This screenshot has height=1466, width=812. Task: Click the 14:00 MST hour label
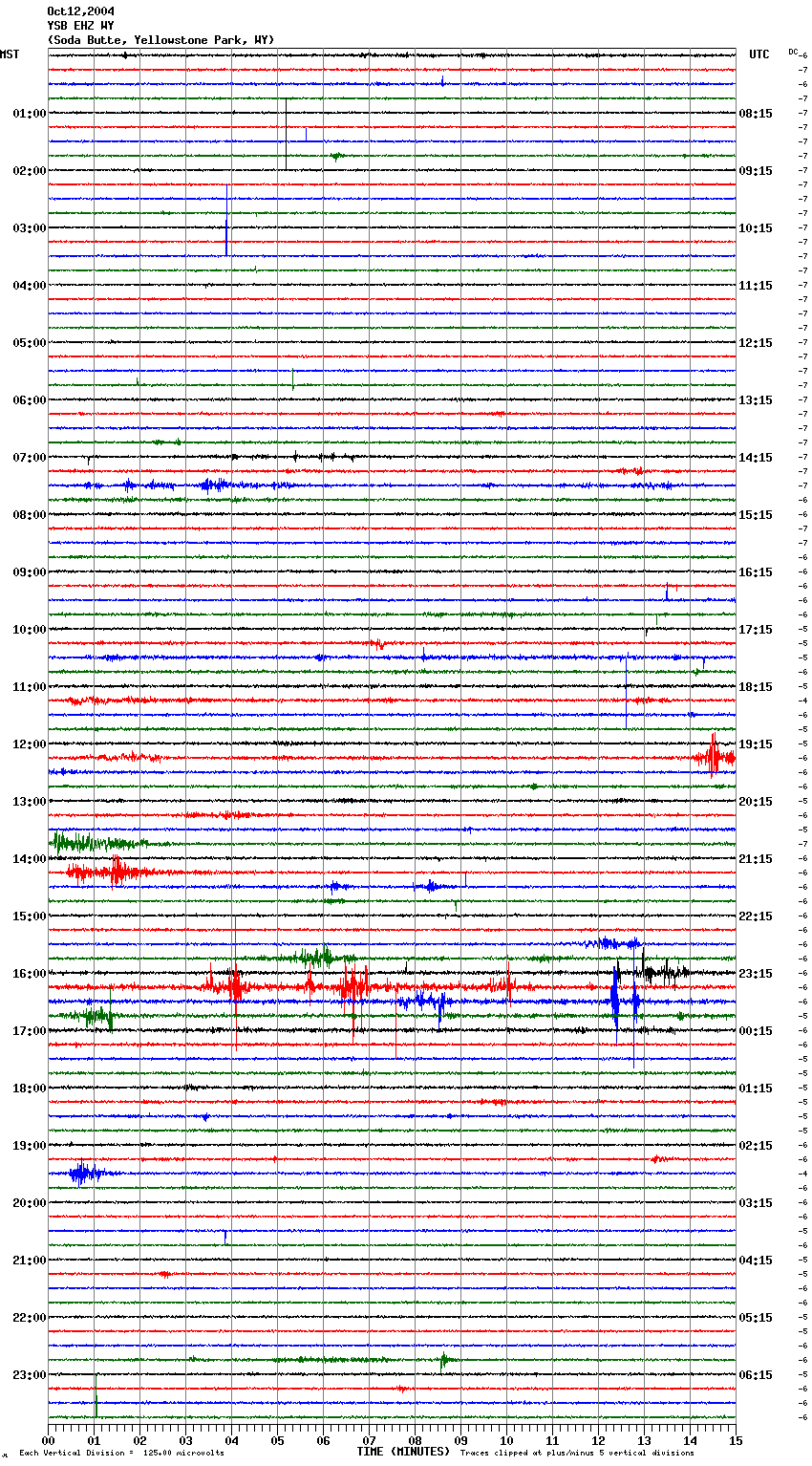[30, 859]
